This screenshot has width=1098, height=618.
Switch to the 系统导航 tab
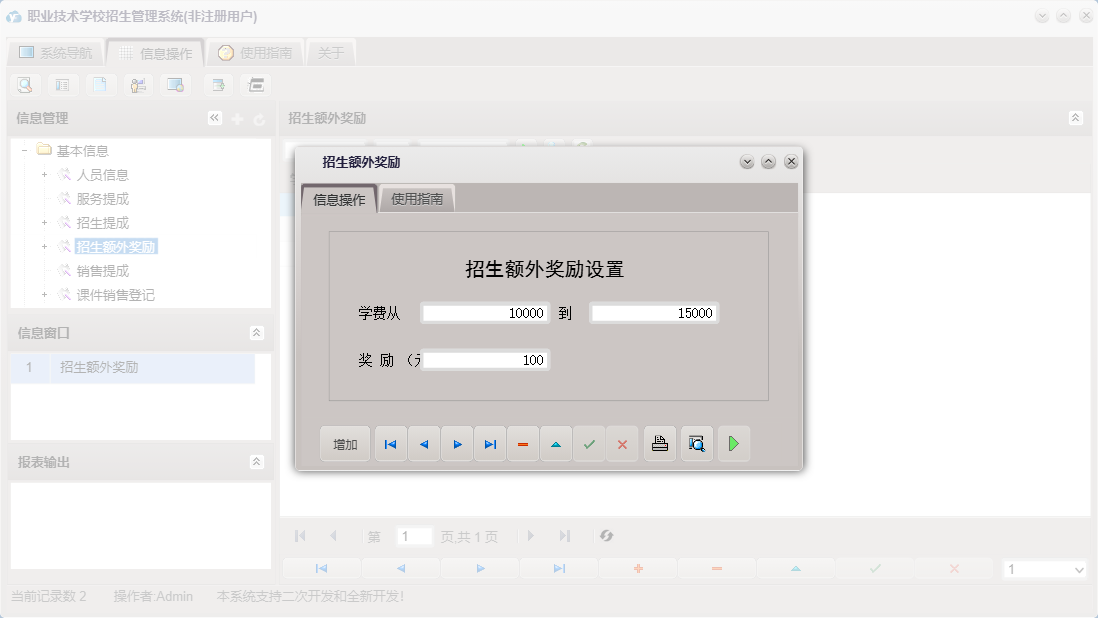(59, 51)
